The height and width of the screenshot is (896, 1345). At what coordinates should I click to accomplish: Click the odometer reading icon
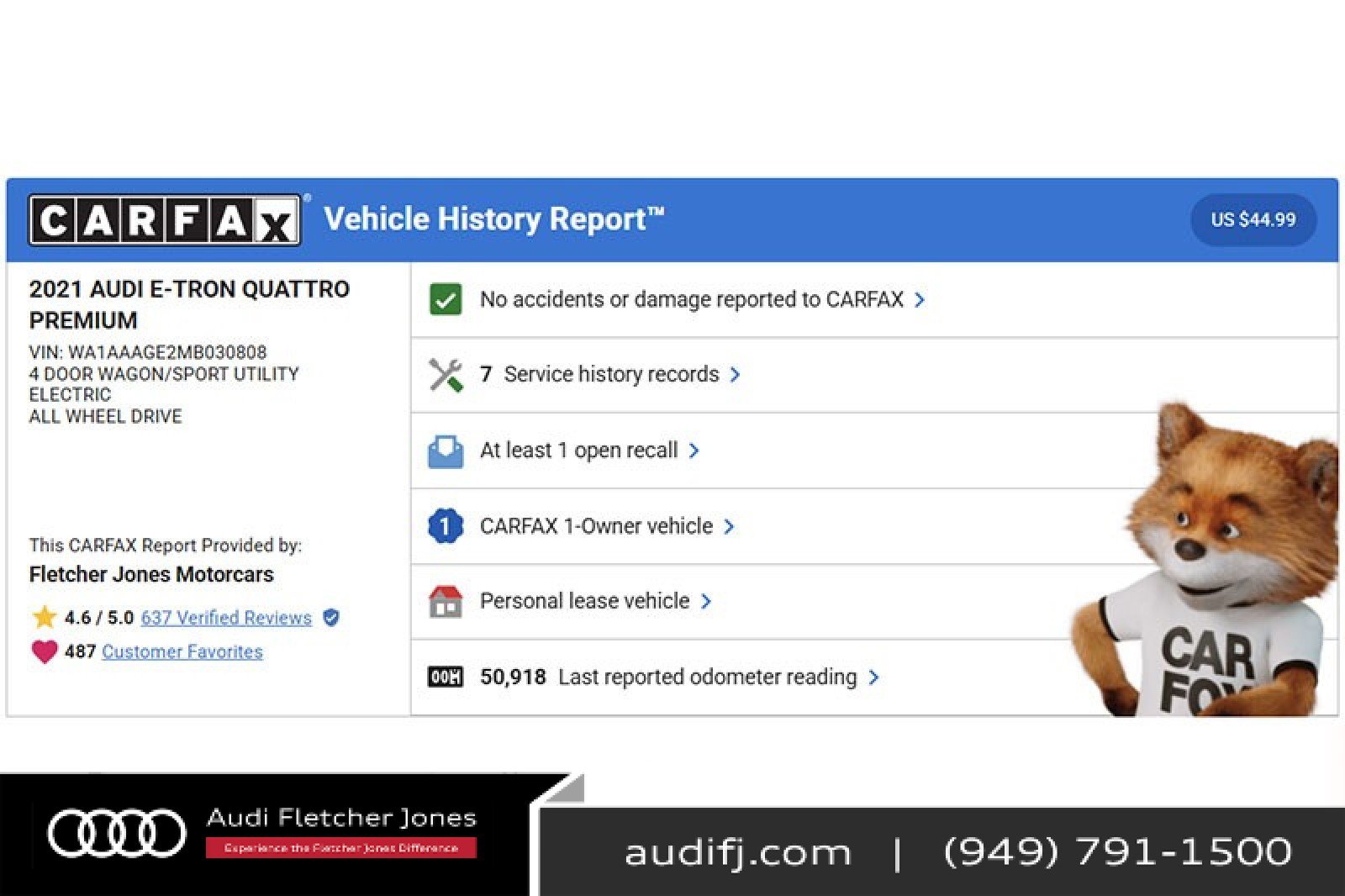pos(445,677)
